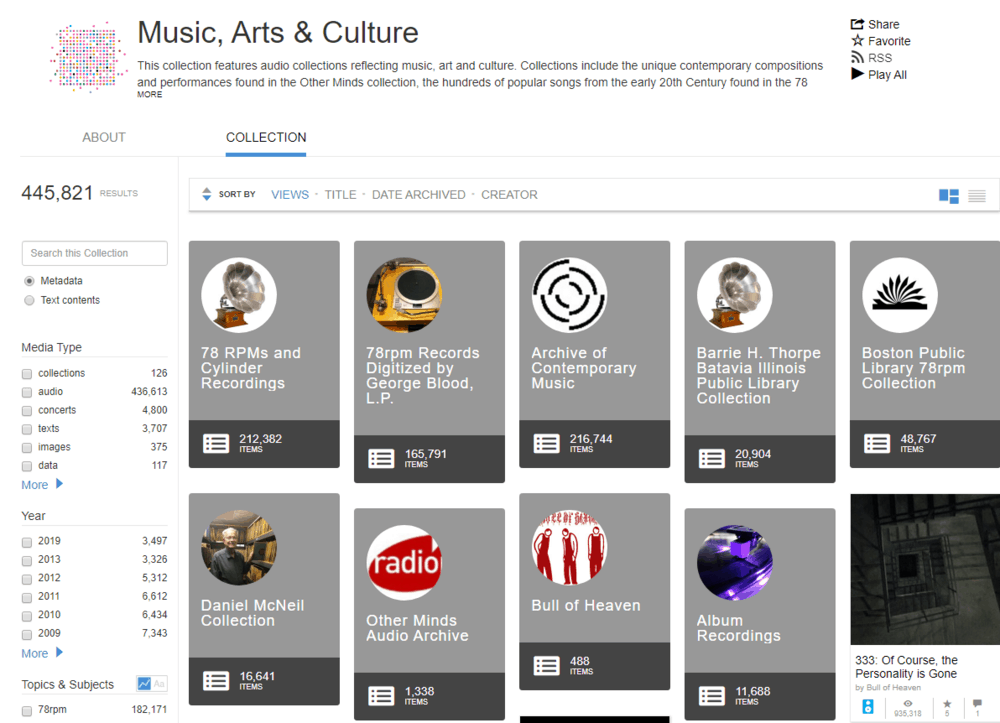
Task: Sort by CREATOR
Action: click(x=509, y=194)
